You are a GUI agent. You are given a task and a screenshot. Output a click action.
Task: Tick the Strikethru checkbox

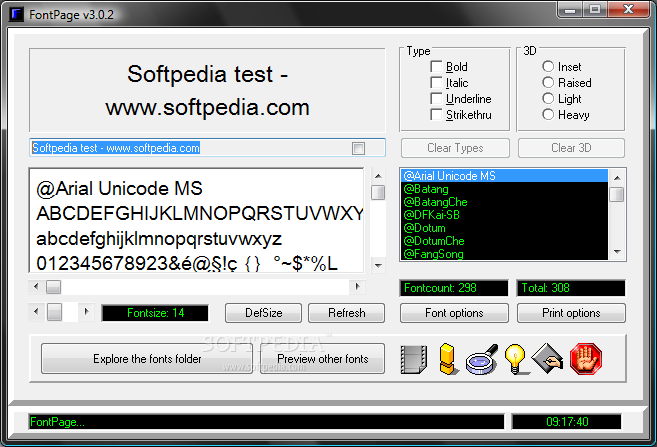[436, 114]
